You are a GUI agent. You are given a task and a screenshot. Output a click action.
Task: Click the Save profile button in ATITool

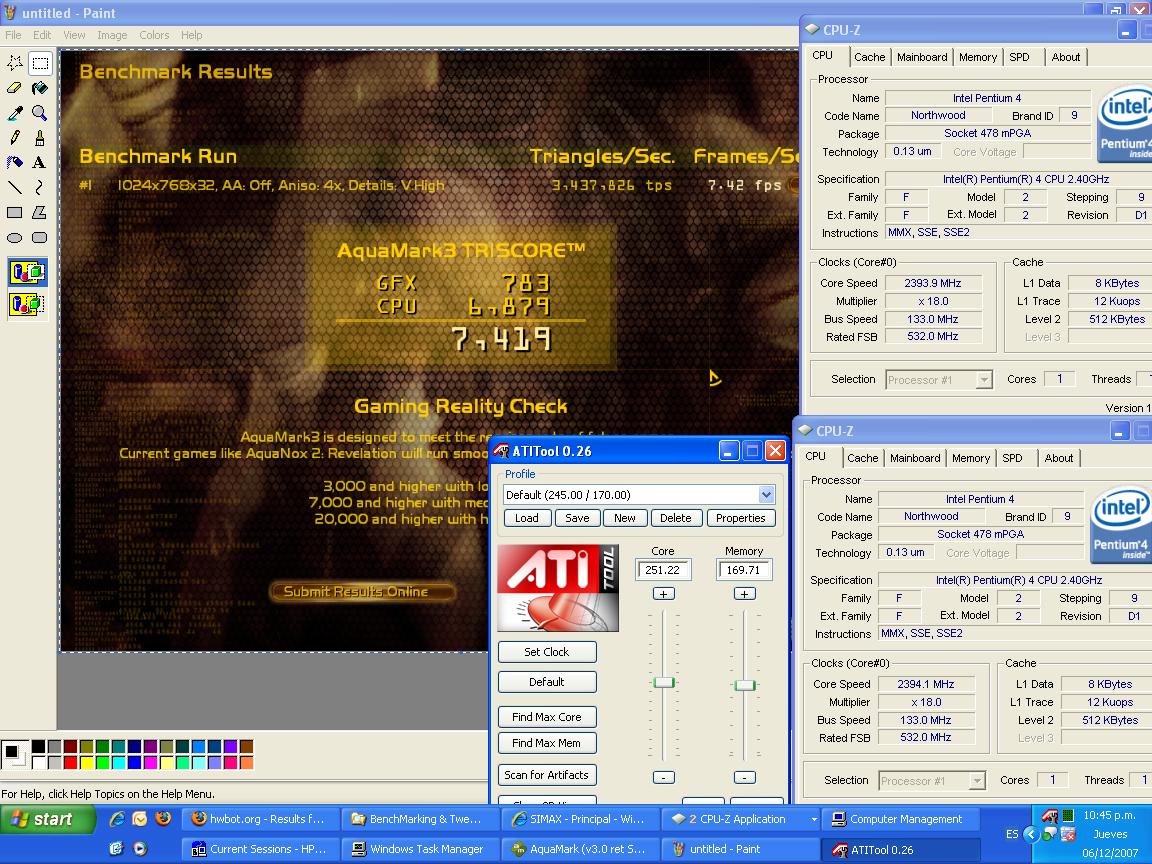(577, 518)
